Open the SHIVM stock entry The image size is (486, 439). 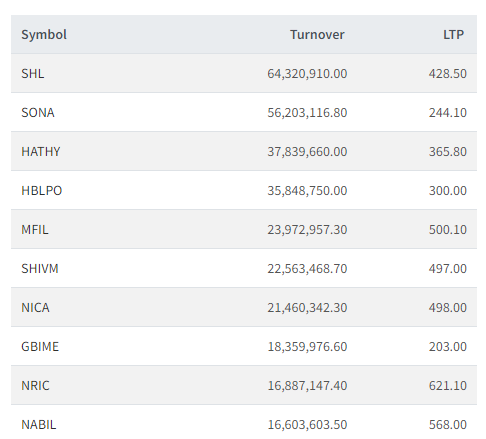tap(40, 269)
